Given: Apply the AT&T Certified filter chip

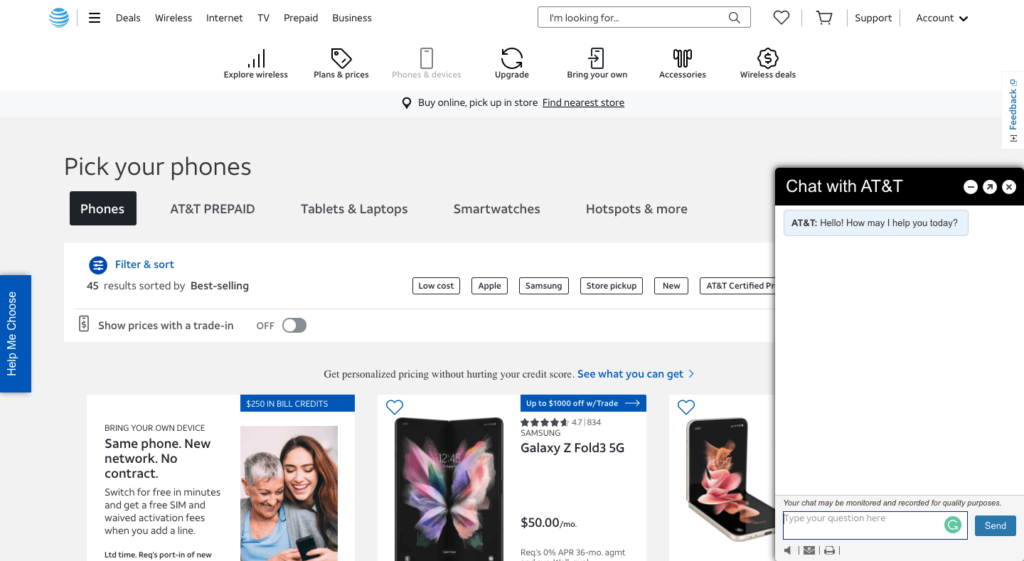Looking at the screenshot, I should 737,285.
